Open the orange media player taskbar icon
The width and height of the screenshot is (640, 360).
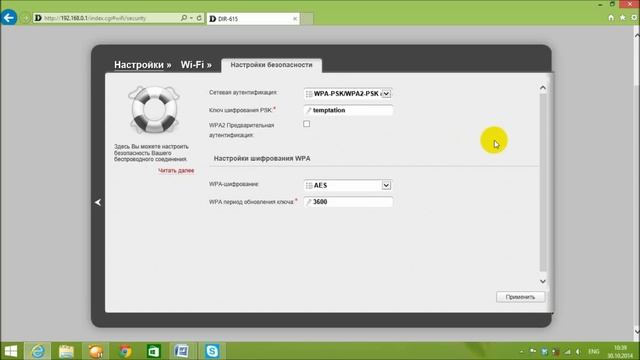click(96, 351)
